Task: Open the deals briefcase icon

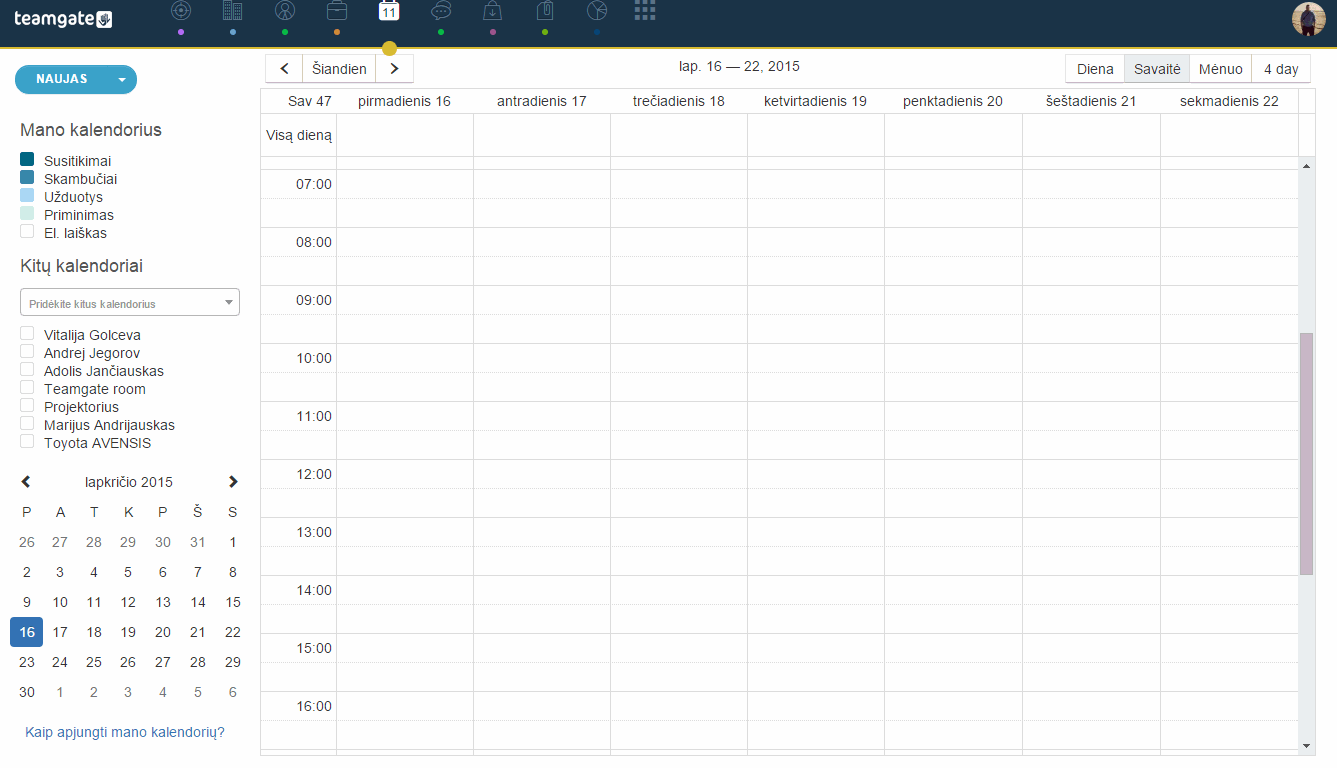Action: click(x=337, y=11)
